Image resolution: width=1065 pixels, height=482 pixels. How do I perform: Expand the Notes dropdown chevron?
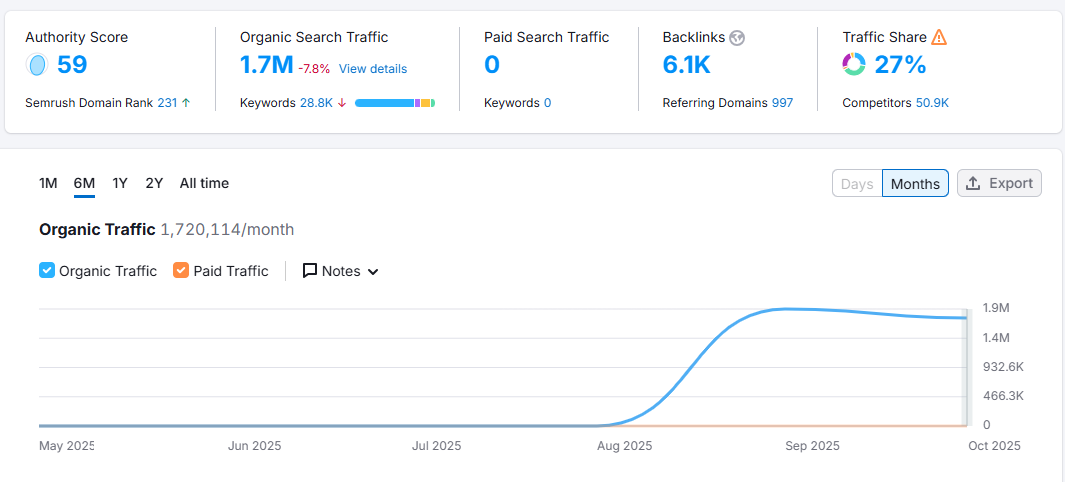(373, 272)
